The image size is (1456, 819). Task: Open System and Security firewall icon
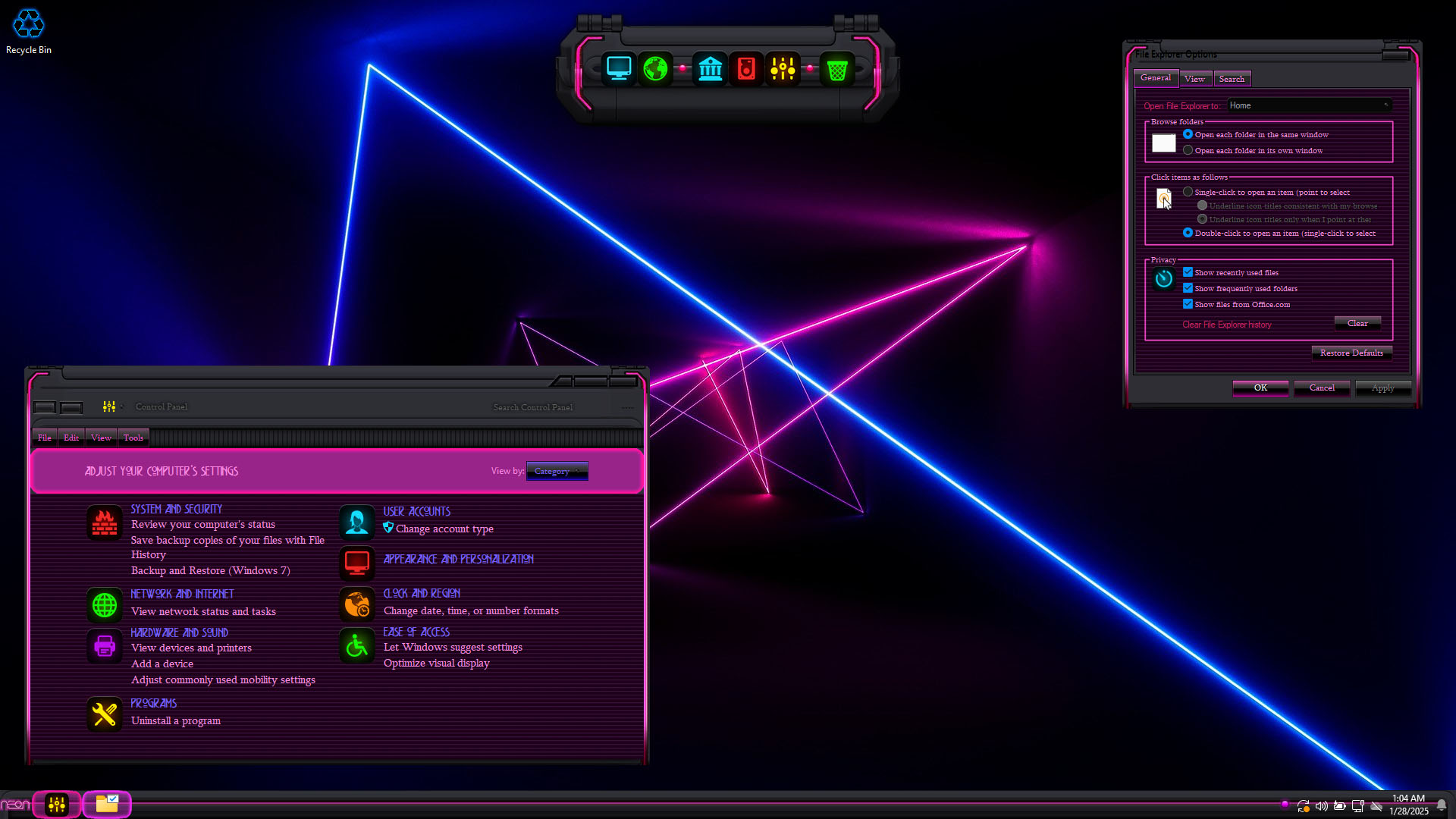(x=105, y=522)
